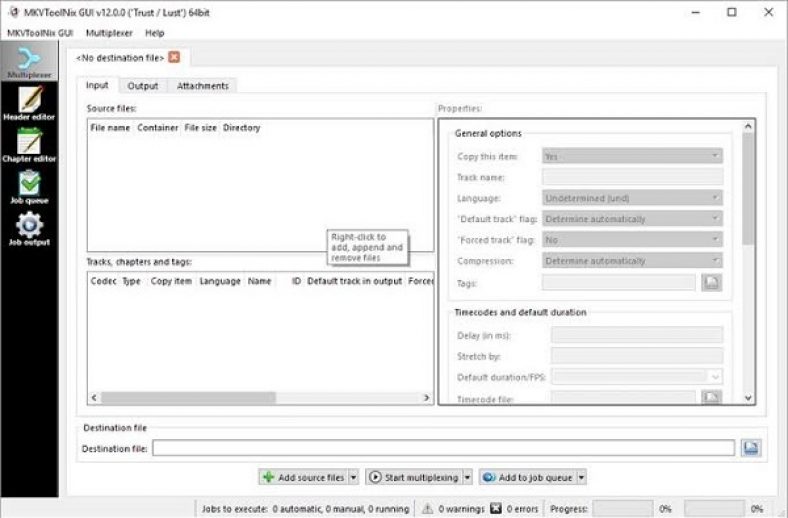Click the Default track in output column header
The width and height of the screenshot is (788, 518).
[354, 281]
